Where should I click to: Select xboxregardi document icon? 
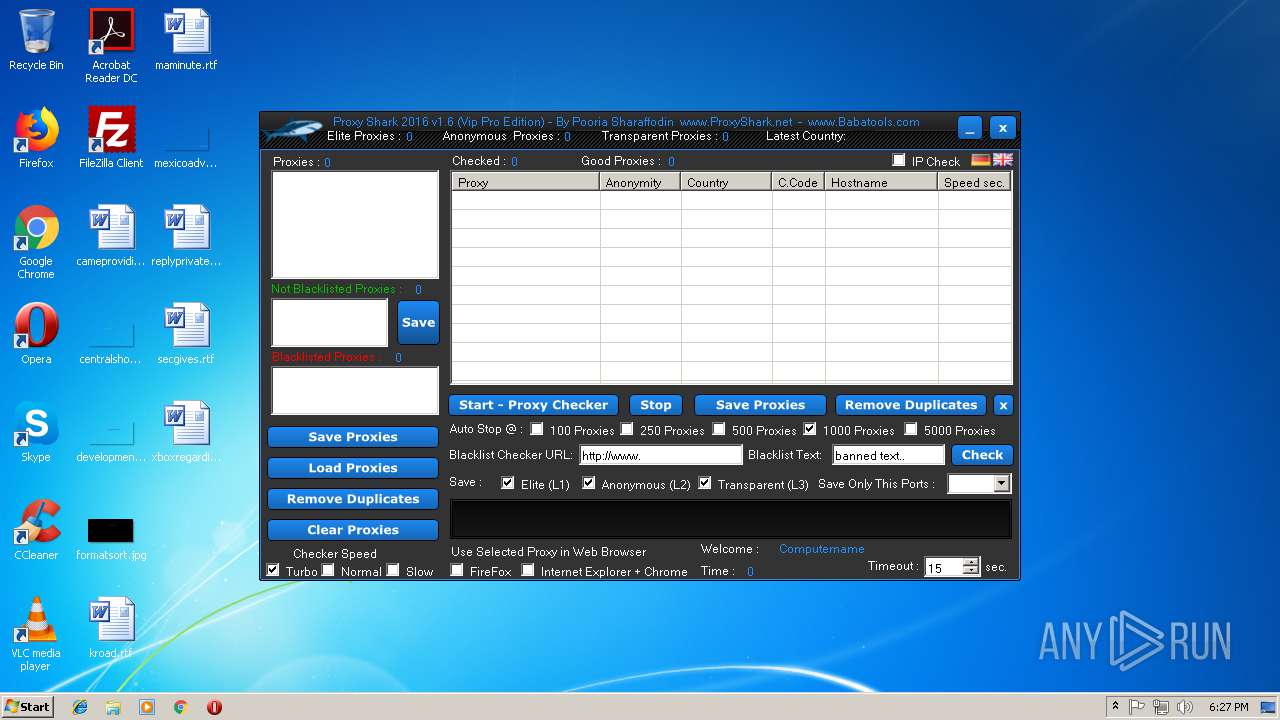pos(186,432)
